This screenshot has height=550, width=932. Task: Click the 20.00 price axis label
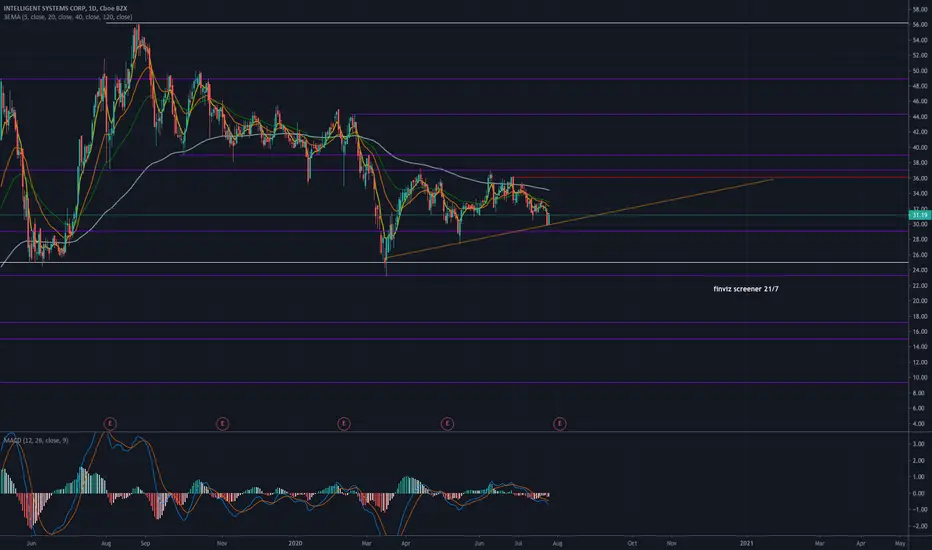[920, 301]
